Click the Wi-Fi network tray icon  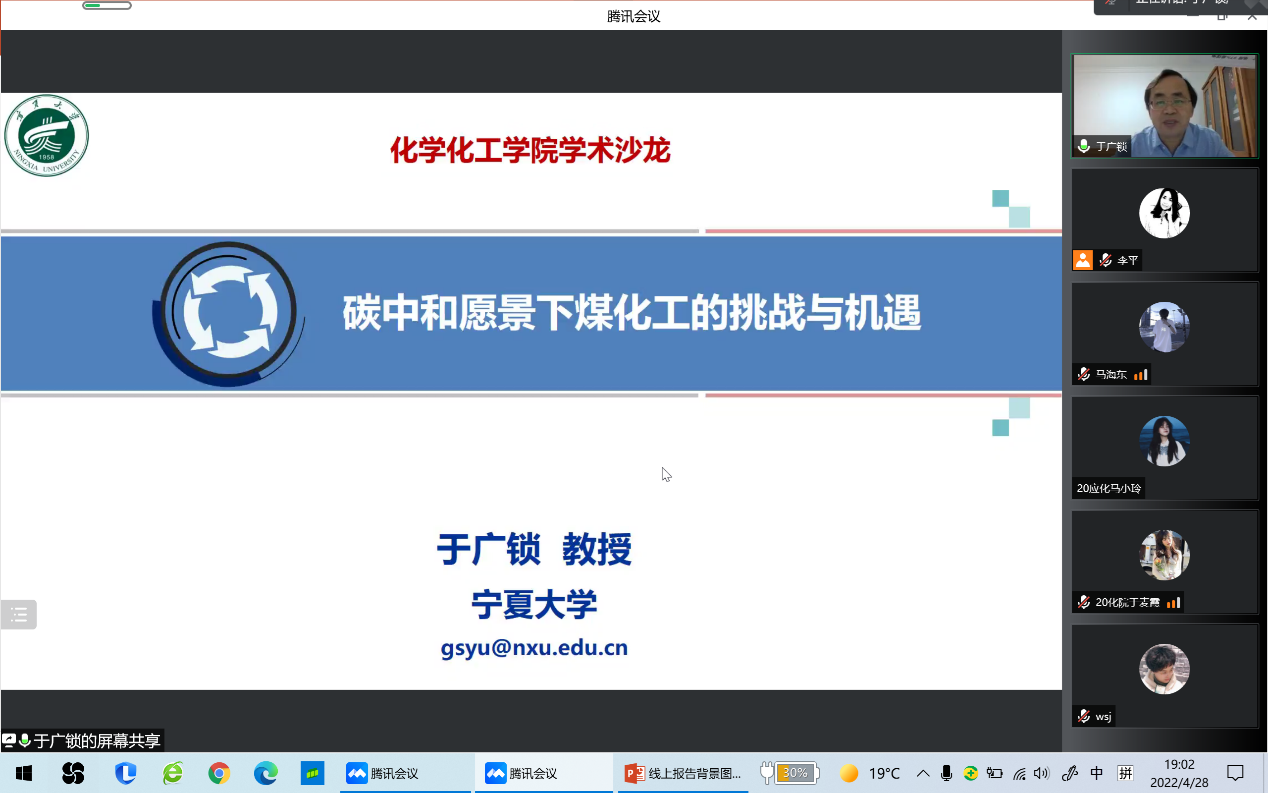pos(1019,773)
